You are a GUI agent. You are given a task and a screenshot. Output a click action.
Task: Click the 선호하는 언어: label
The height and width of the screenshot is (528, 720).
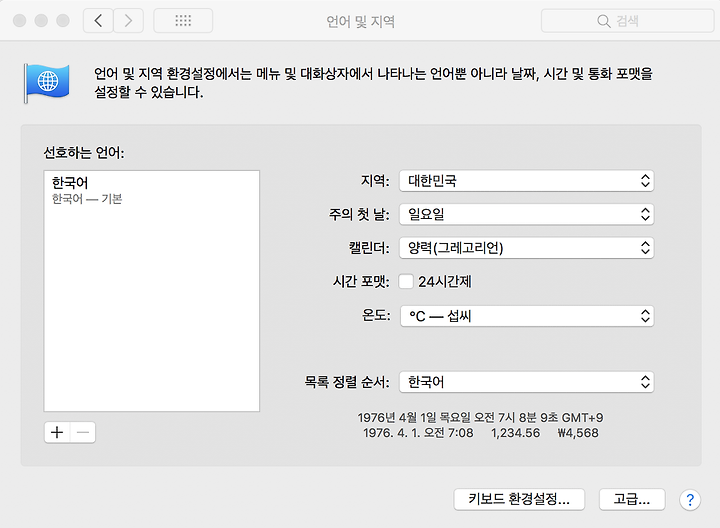pyautogui.click(x=84, y=152)
